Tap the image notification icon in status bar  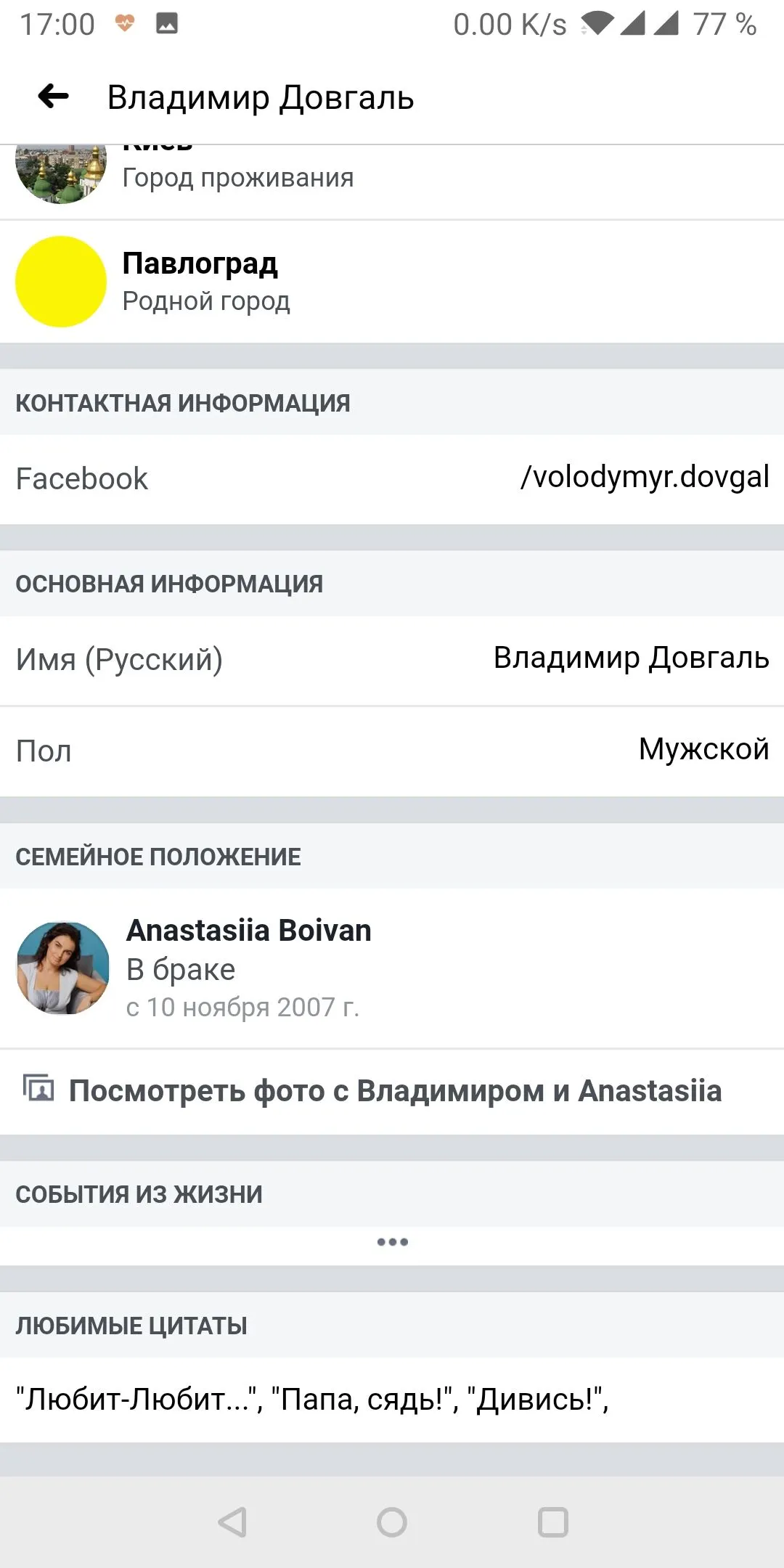[x=167, y=24]
